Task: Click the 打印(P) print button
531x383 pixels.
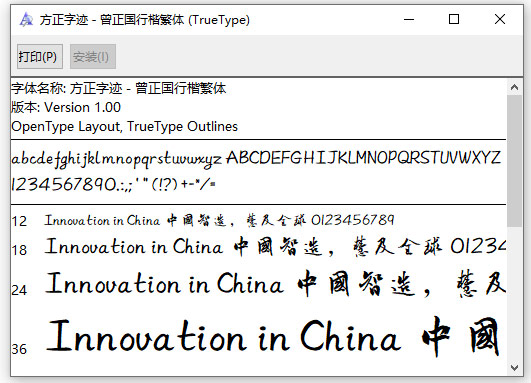Action: [x=40, y=57]
